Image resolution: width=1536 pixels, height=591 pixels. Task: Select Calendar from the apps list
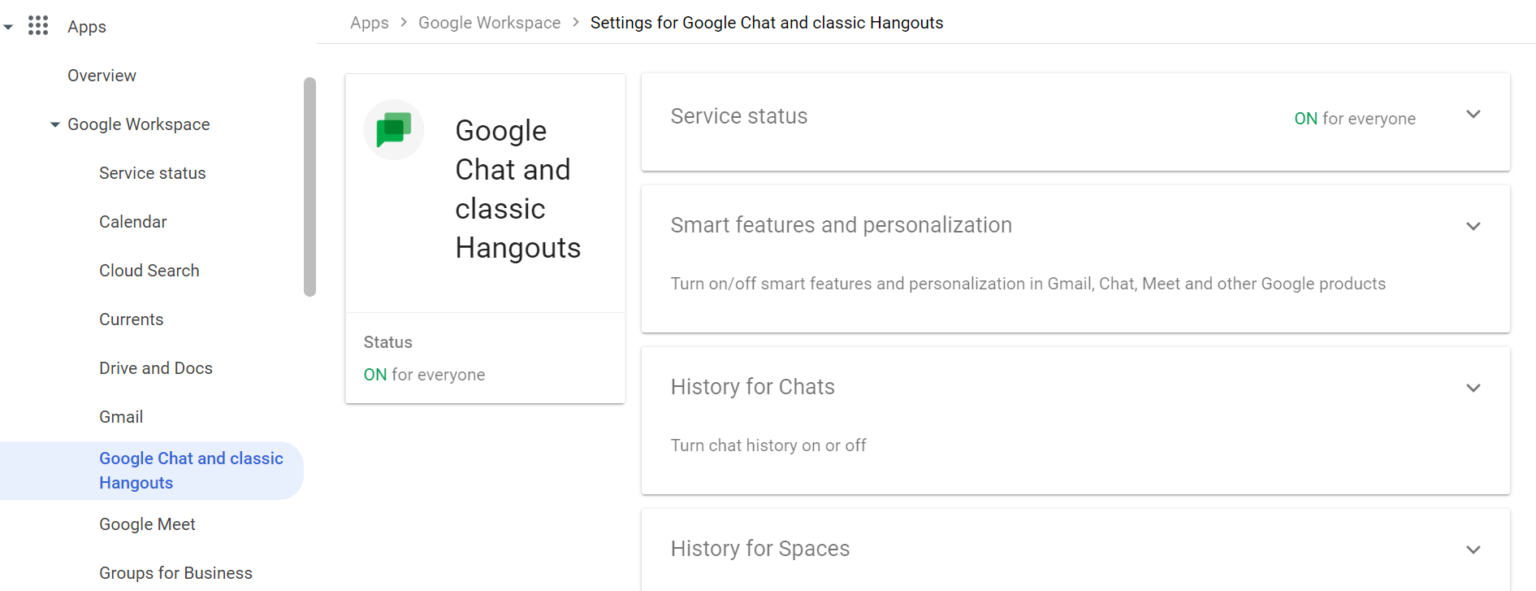(x=133, y=221)
